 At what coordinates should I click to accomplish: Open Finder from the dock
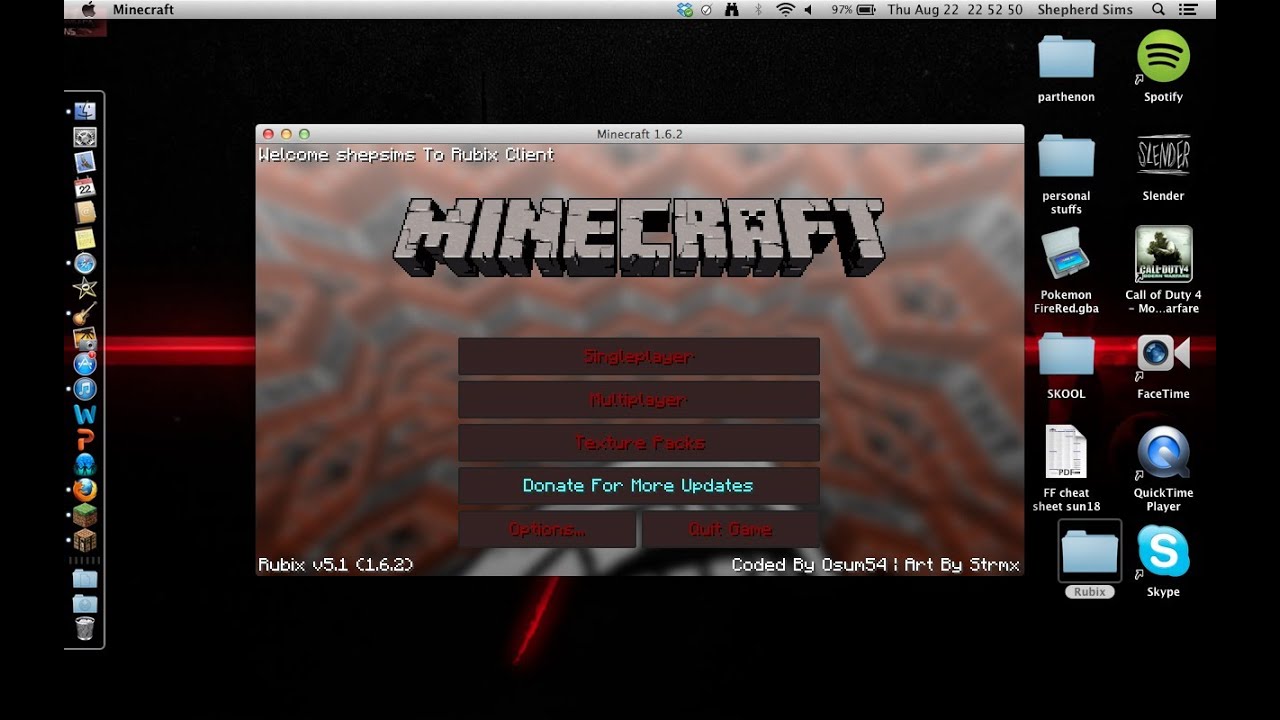pyautogui.click(x=85, y=112)
